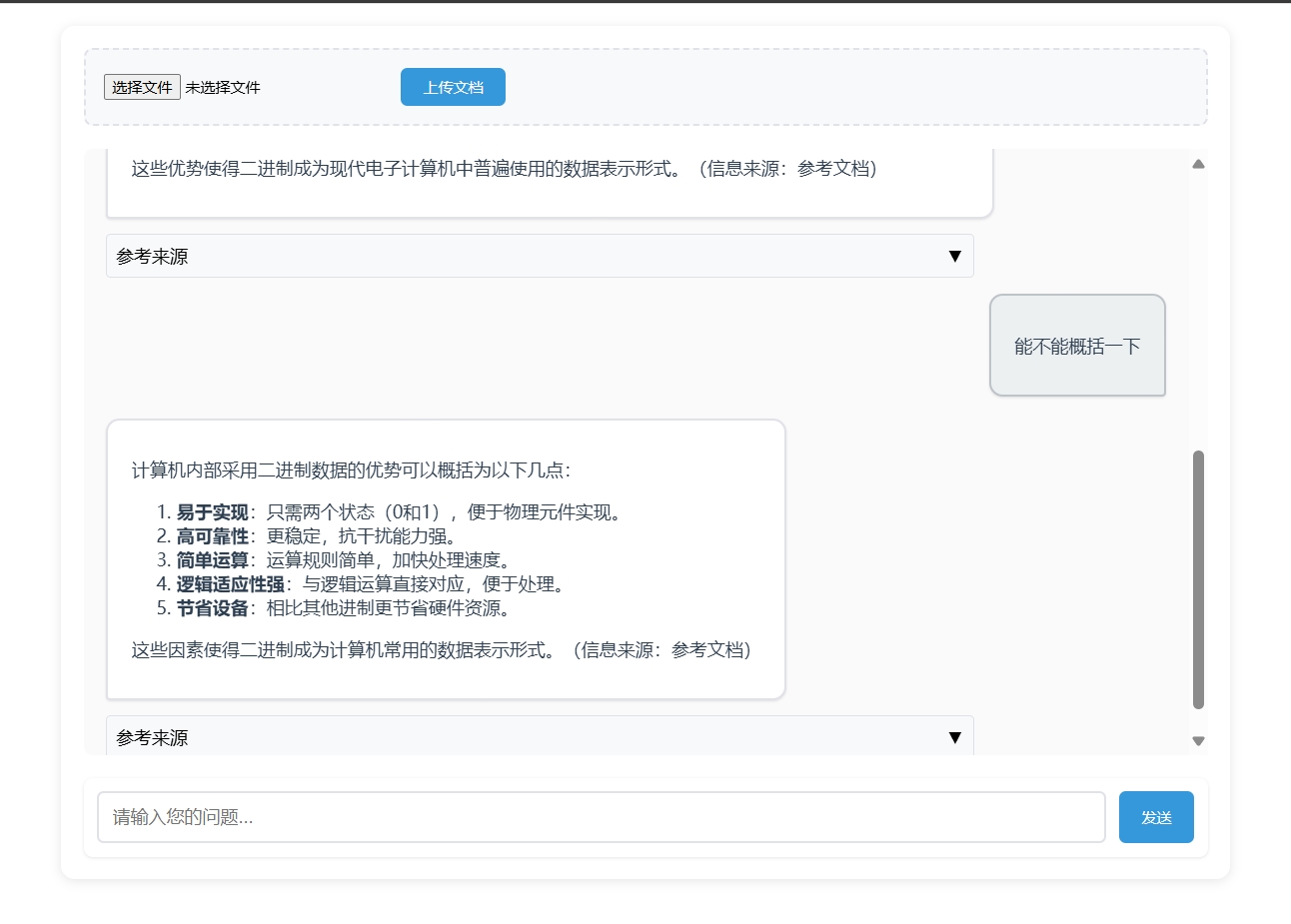Click the list item 逻辑适应性强
The height and width of the screenshot is (924, 1291).
pos(373,584)
